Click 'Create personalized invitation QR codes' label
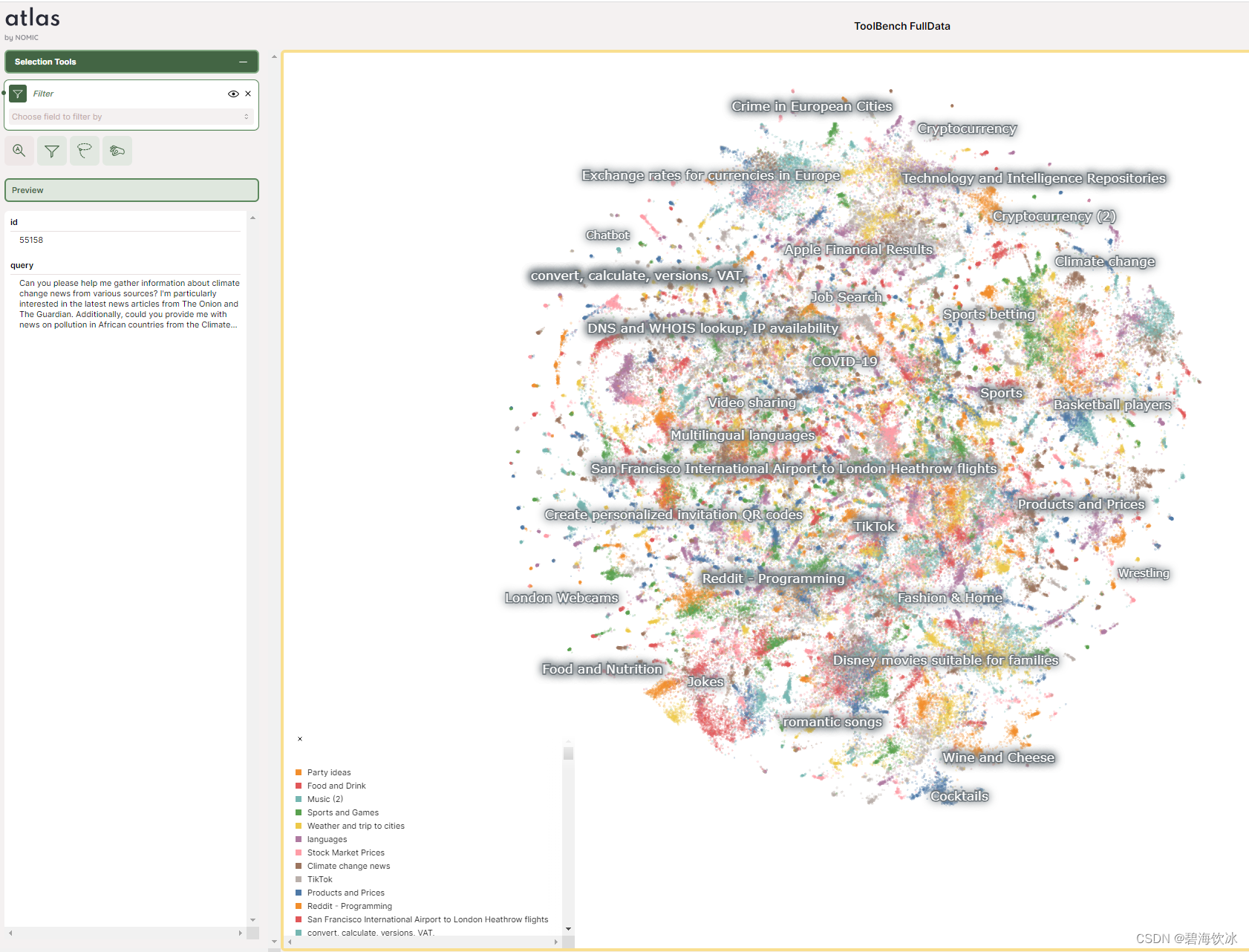Screen dimensions: 1249x952 (674, 515)
